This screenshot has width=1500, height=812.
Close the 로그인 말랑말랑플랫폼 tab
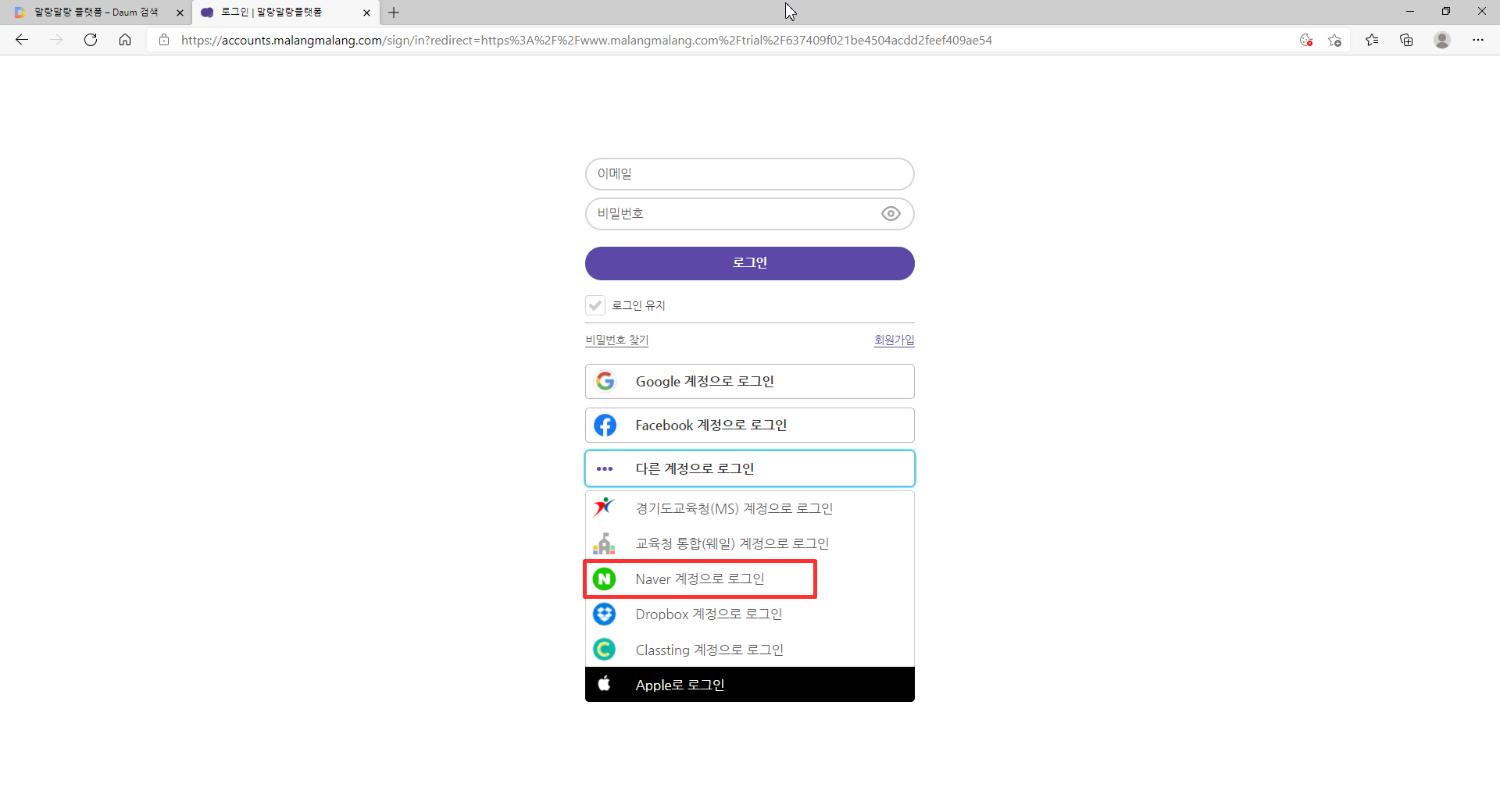[x=366, y=12]
